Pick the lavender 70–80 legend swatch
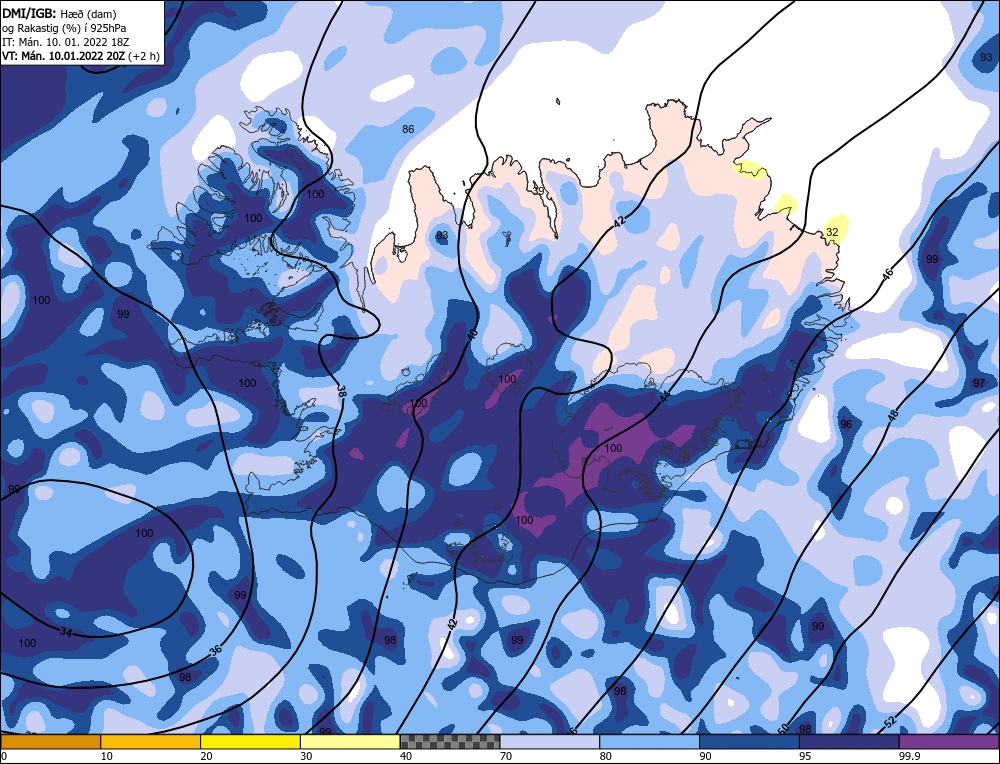 pyautogui.click(x=550, y=742)
